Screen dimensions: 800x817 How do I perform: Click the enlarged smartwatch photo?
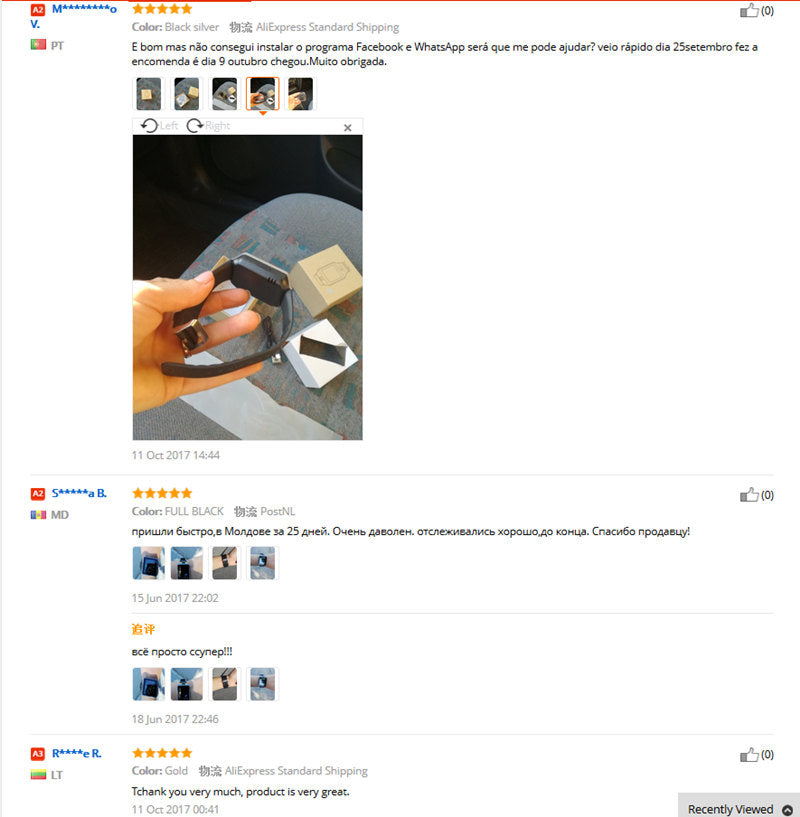coord(248,288)
